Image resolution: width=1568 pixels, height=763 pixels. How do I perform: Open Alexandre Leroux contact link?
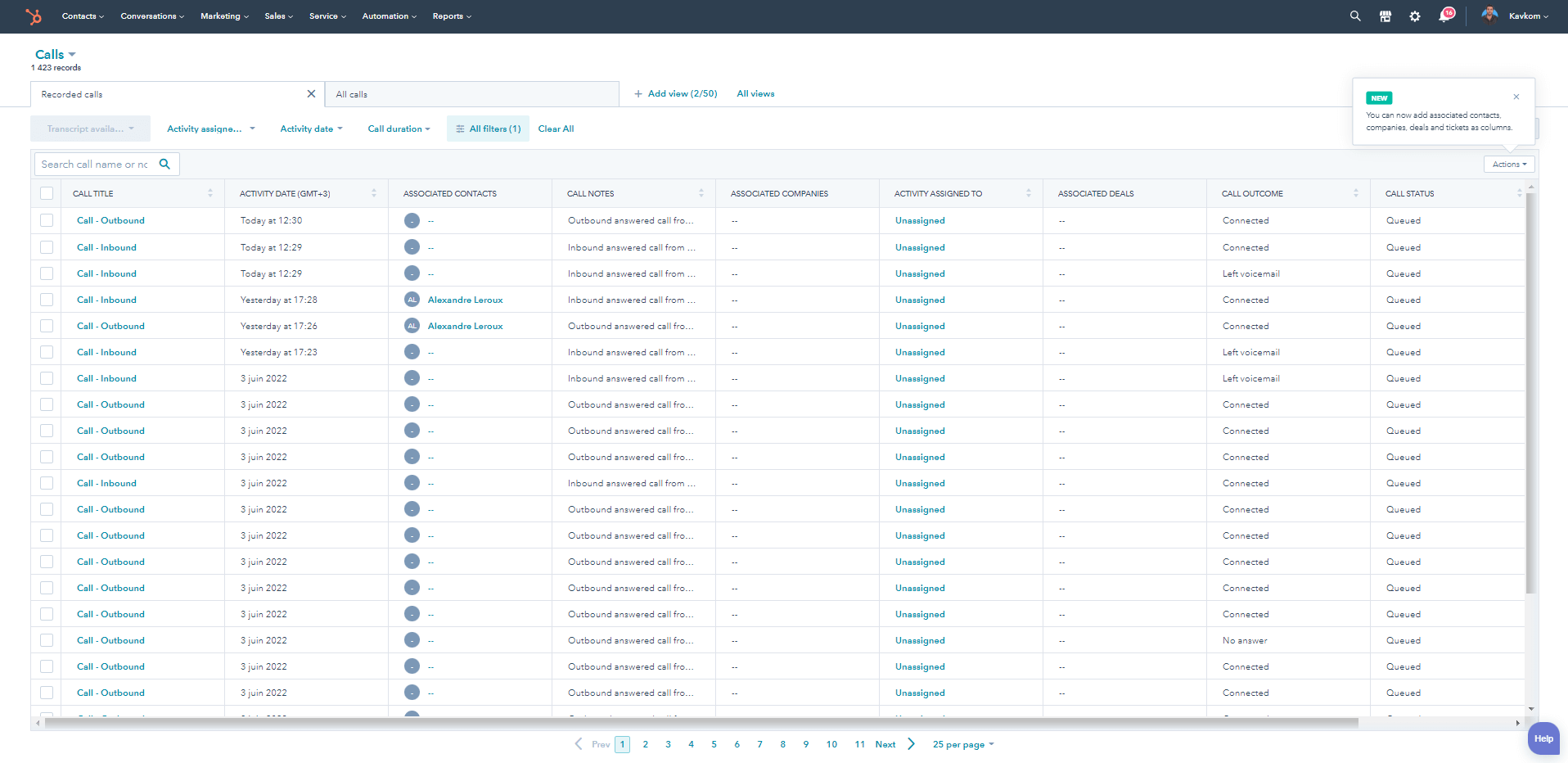click(465, 300)
